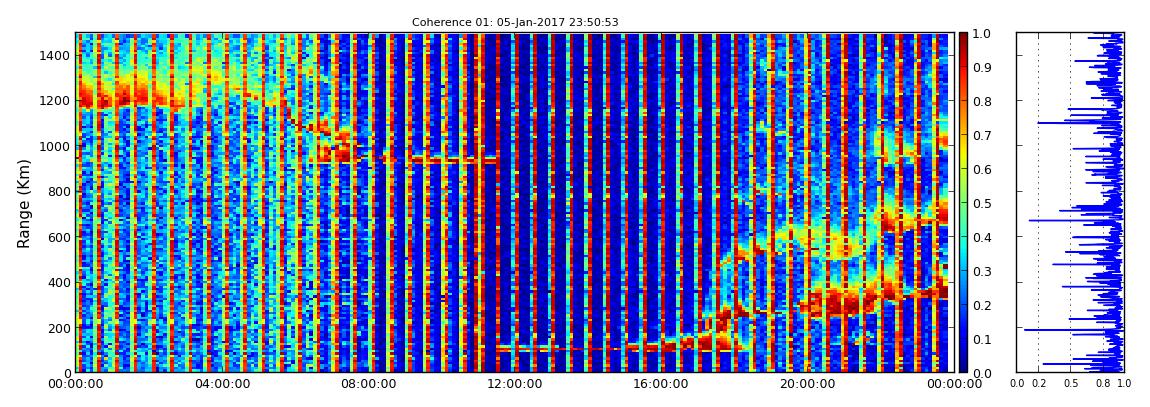This screenshot has height=407, width=1150.
Task: Click the colorbar 0.4 label
Action: (982, 237)
